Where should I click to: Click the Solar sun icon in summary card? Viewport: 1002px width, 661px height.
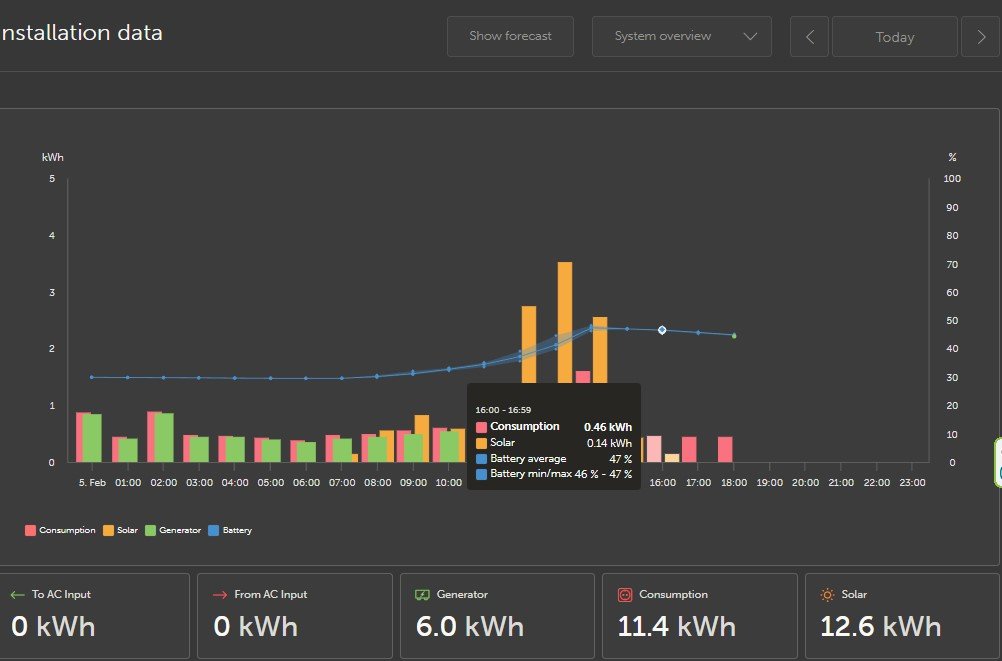tap(827, 594)
